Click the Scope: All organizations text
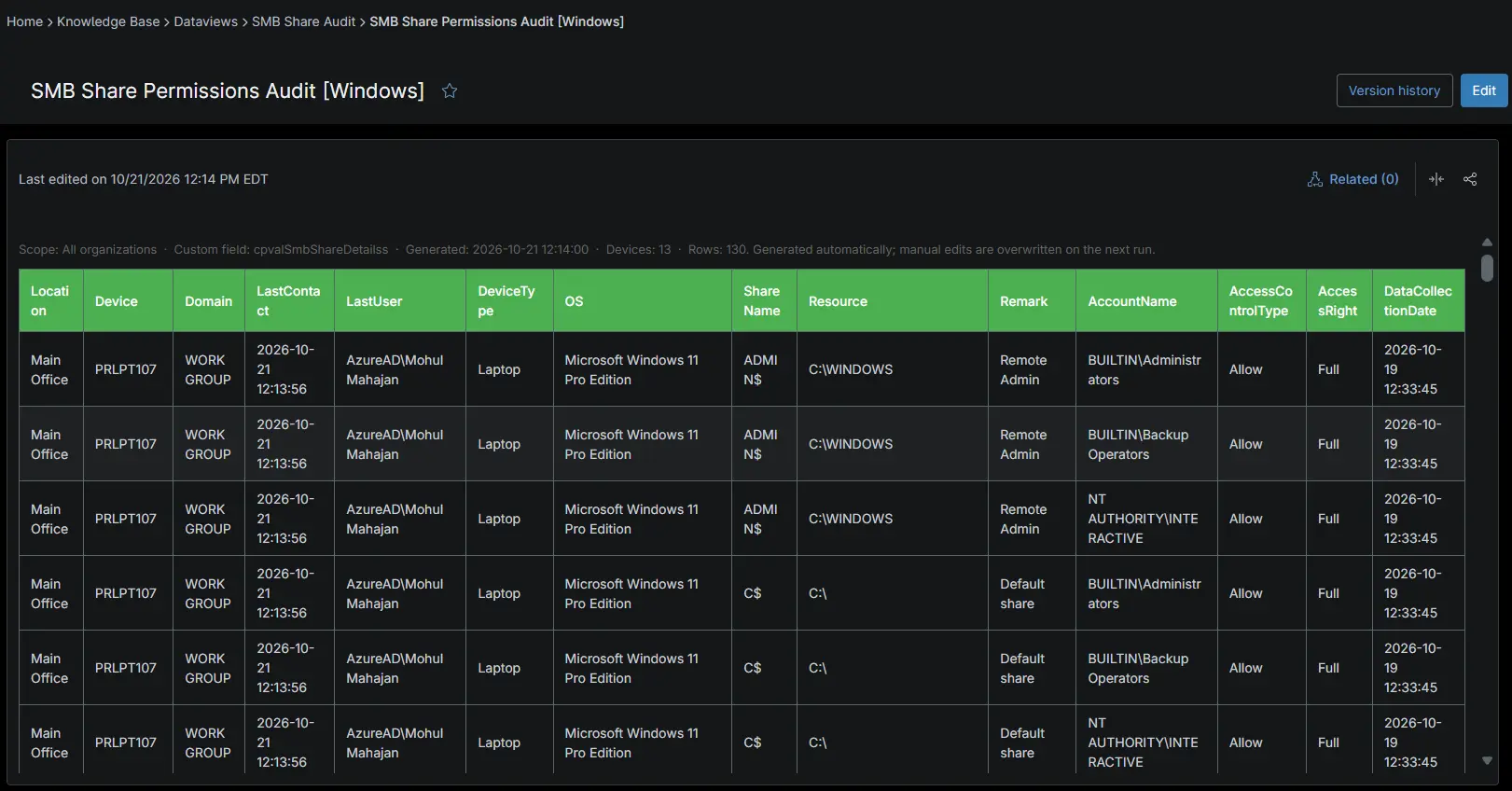 [88, 249]
